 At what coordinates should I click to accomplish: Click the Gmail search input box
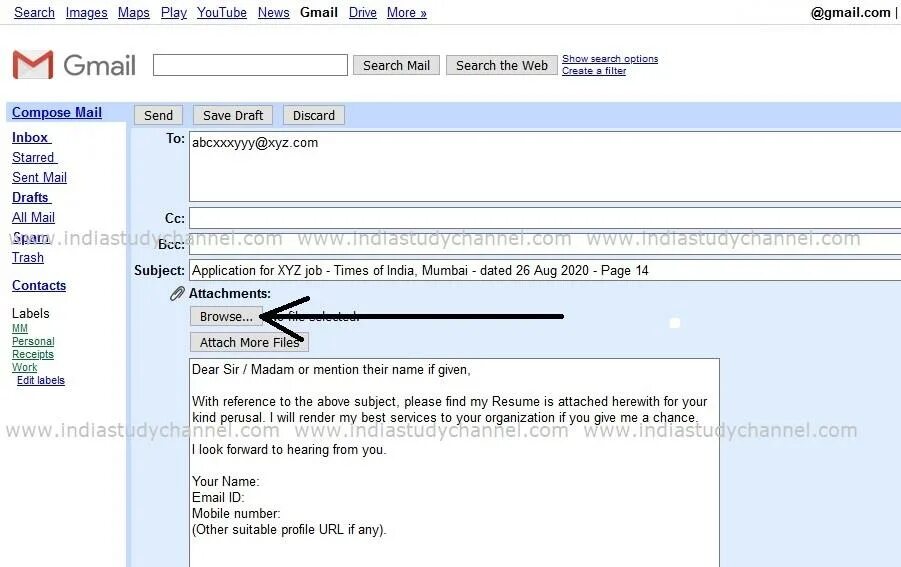click(x=250, y=65)
